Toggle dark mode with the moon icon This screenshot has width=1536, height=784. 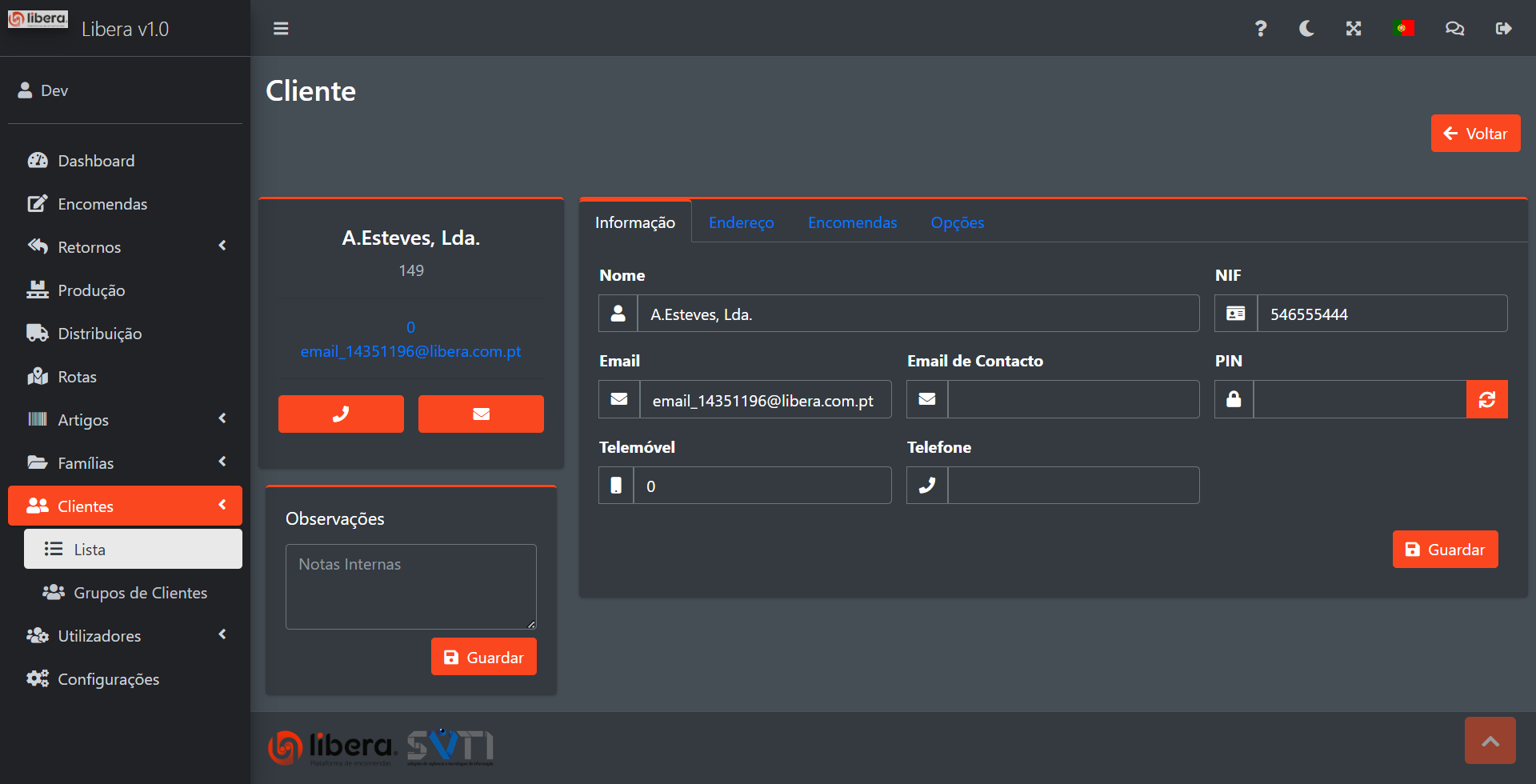[x=1306, y=29]
